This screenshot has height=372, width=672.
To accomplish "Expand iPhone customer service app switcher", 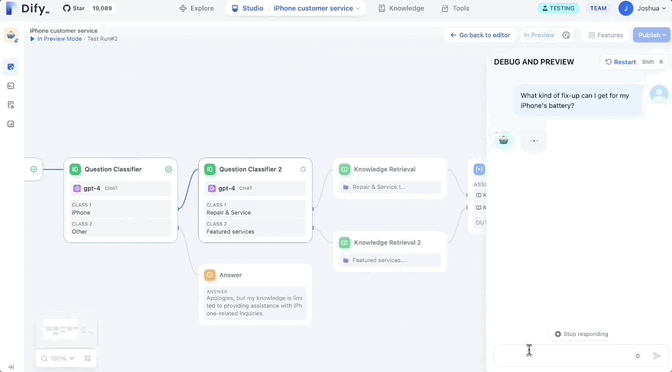I will (317, 8).
